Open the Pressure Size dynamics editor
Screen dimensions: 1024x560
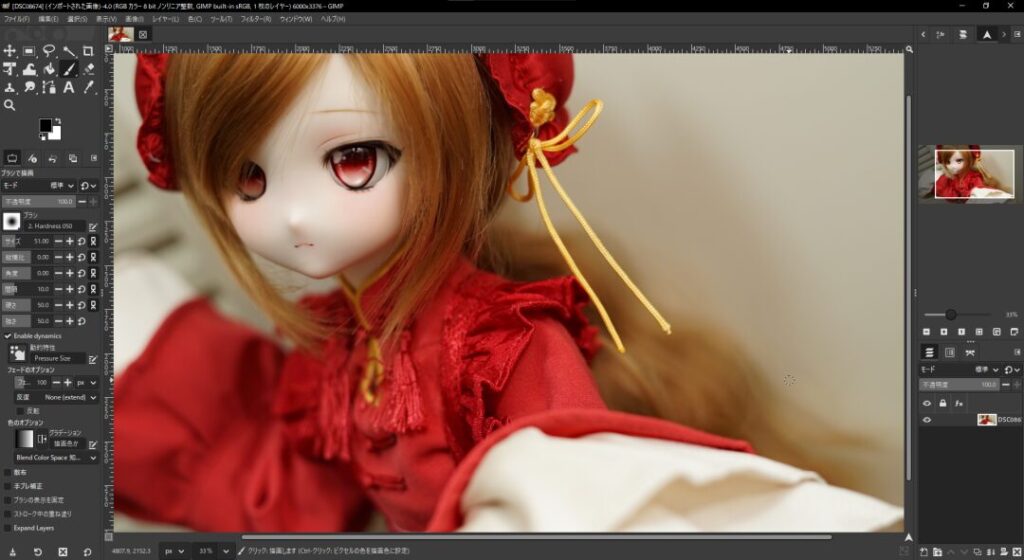point(93,359)
